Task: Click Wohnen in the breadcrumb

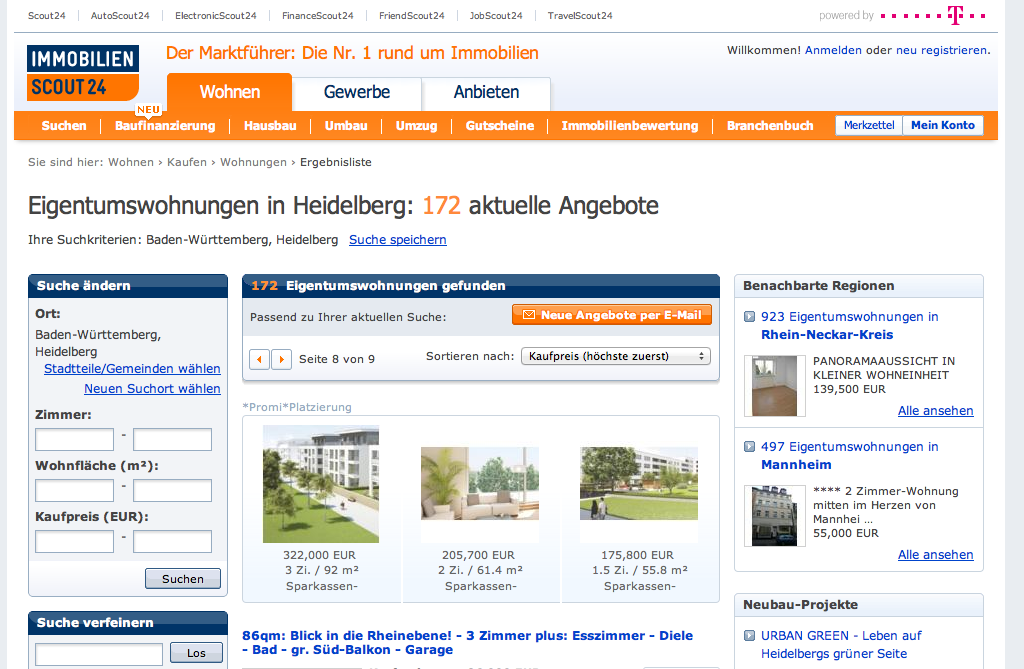Action: point(131,162)
